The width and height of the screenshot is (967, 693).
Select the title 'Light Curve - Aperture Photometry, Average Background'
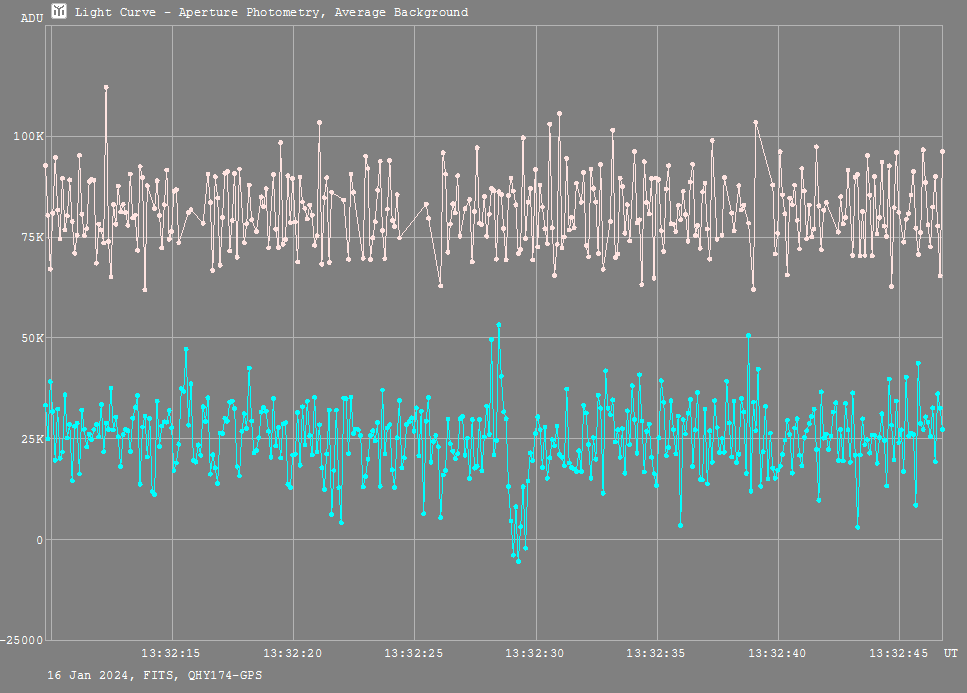click(271, 12)
